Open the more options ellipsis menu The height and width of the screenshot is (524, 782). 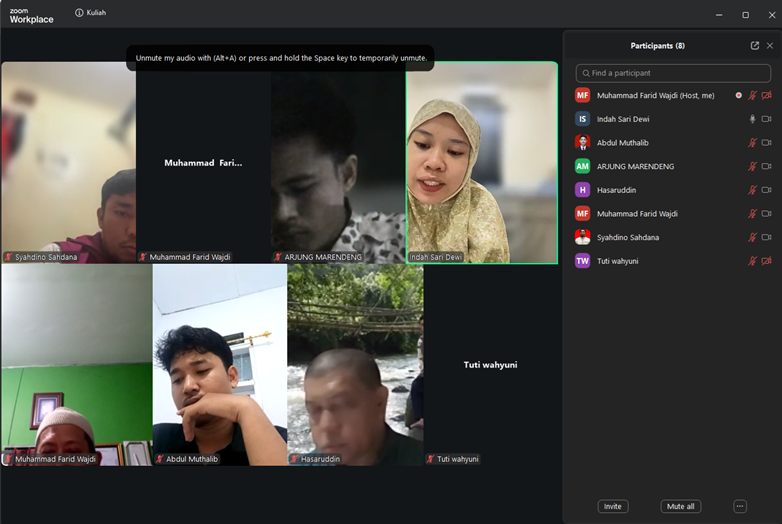(x=740, y=506)
